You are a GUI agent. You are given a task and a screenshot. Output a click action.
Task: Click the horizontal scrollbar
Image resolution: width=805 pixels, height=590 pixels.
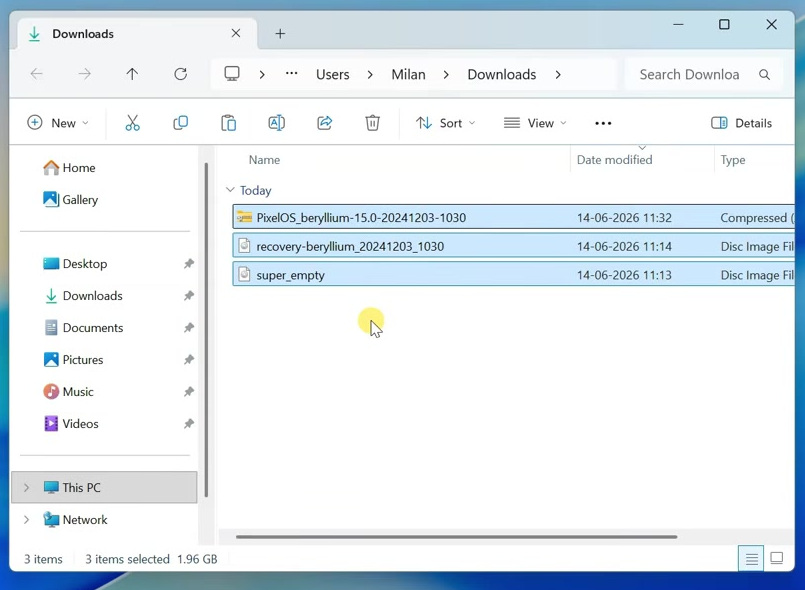[456, 537]
